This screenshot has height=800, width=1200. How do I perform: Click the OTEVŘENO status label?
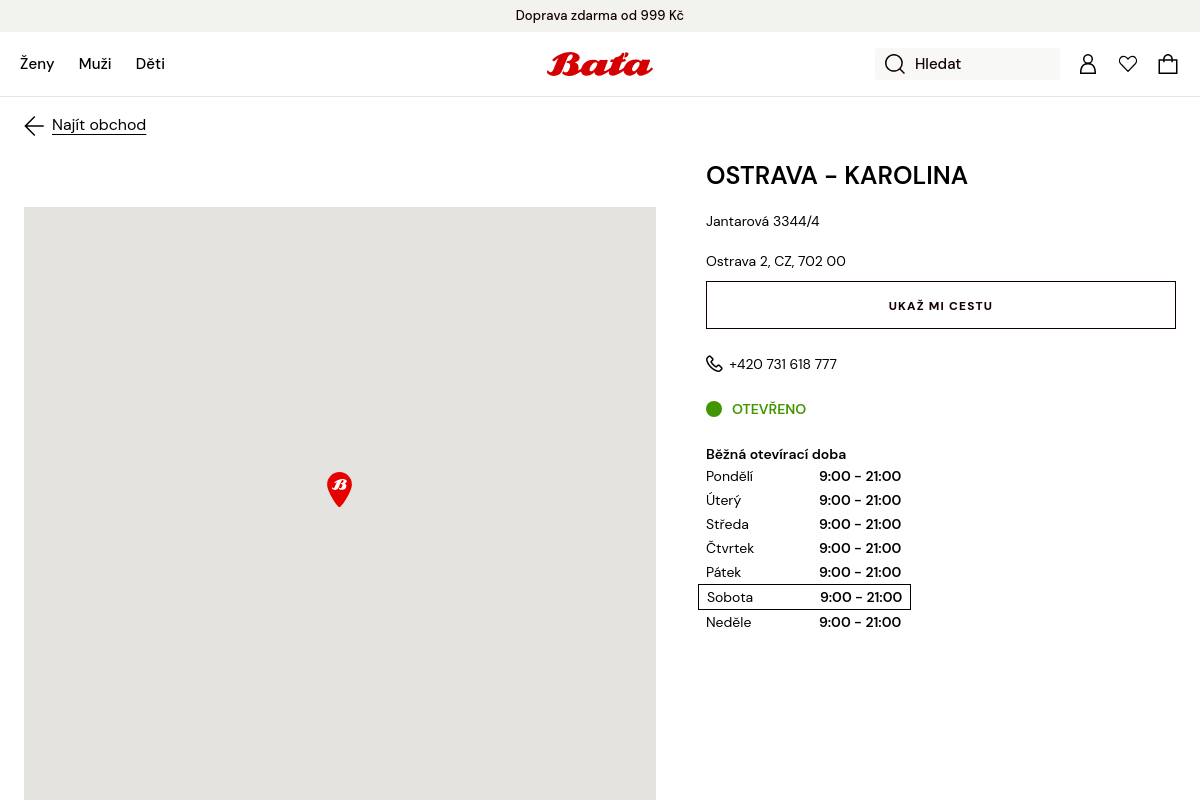tap(769, 409)
